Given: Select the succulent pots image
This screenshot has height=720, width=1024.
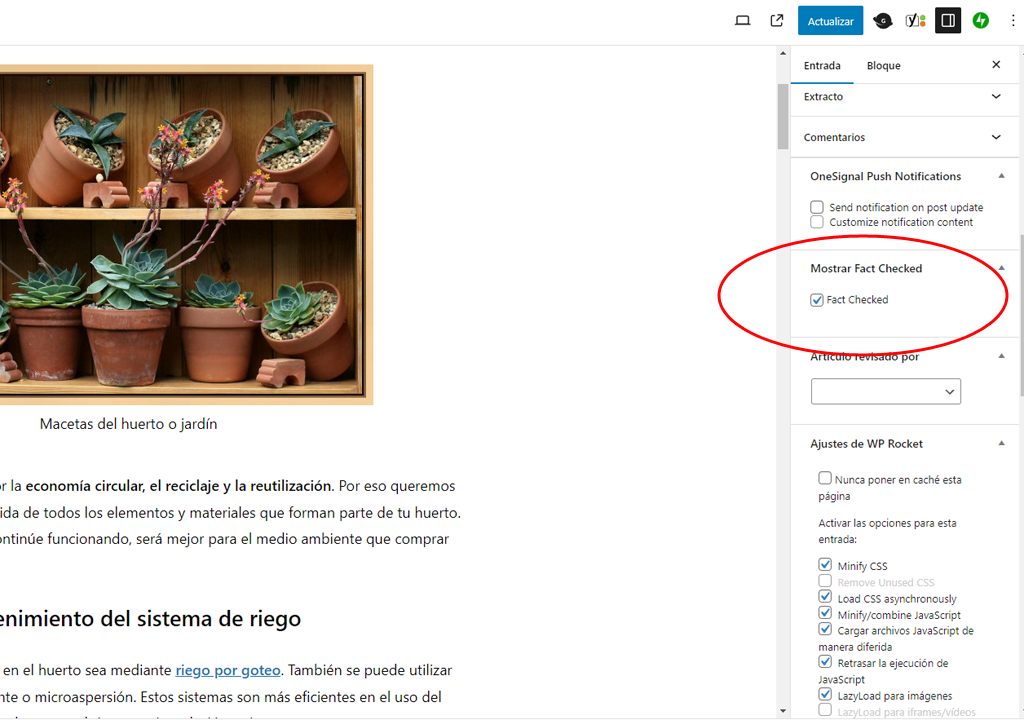Looking at the screenshot, I should point(186,235).
